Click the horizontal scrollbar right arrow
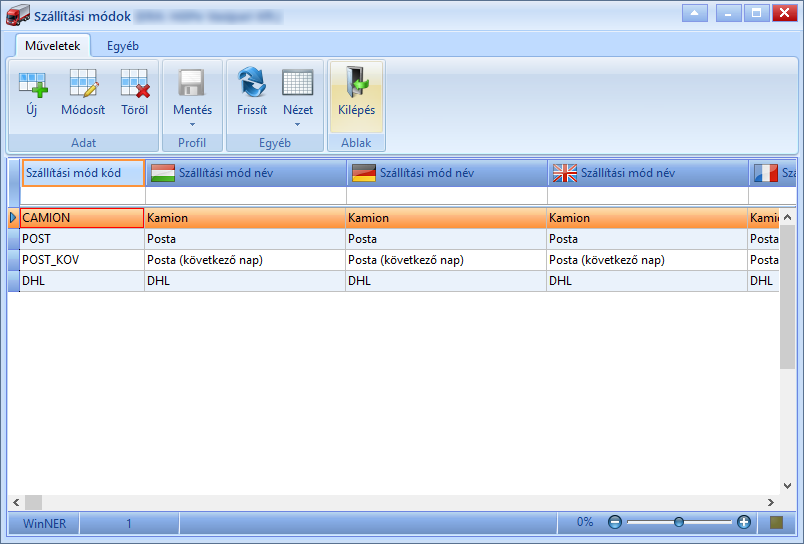The image size is (804, 544). point(771,502)
